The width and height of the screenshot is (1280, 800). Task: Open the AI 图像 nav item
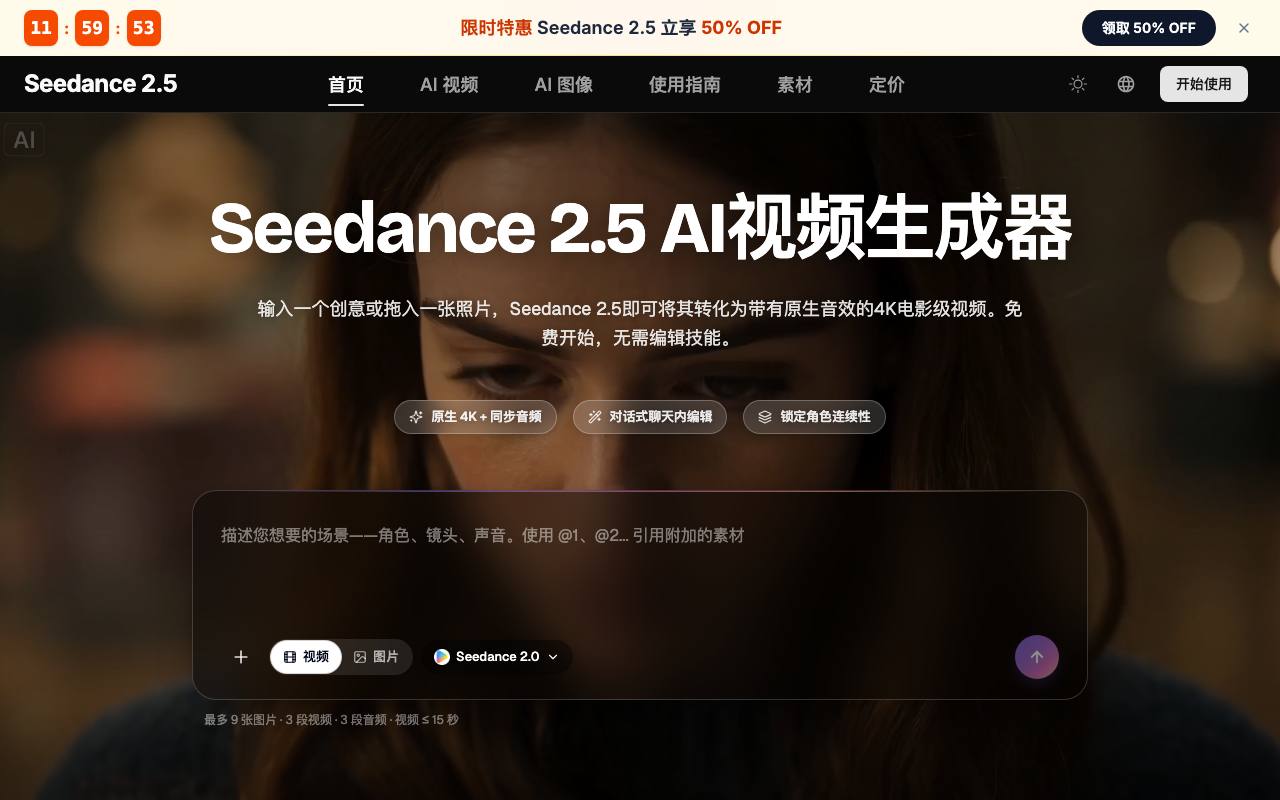[564, 85]
